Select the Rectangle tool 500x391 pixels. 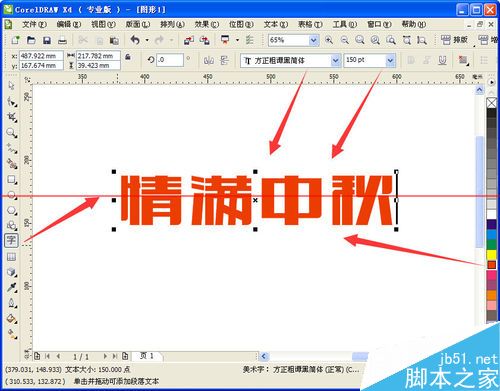[12, 180]
